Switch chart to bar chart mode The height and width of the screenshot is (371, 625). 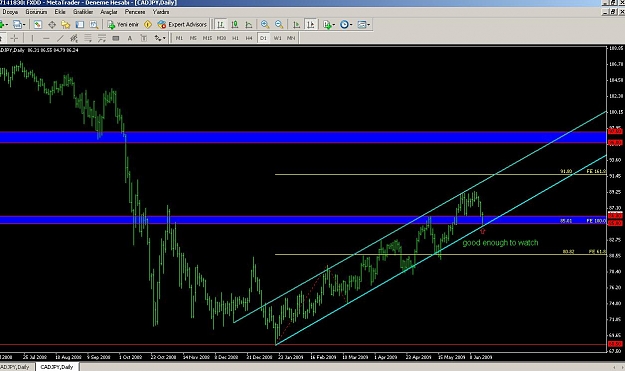coord(220,25)
